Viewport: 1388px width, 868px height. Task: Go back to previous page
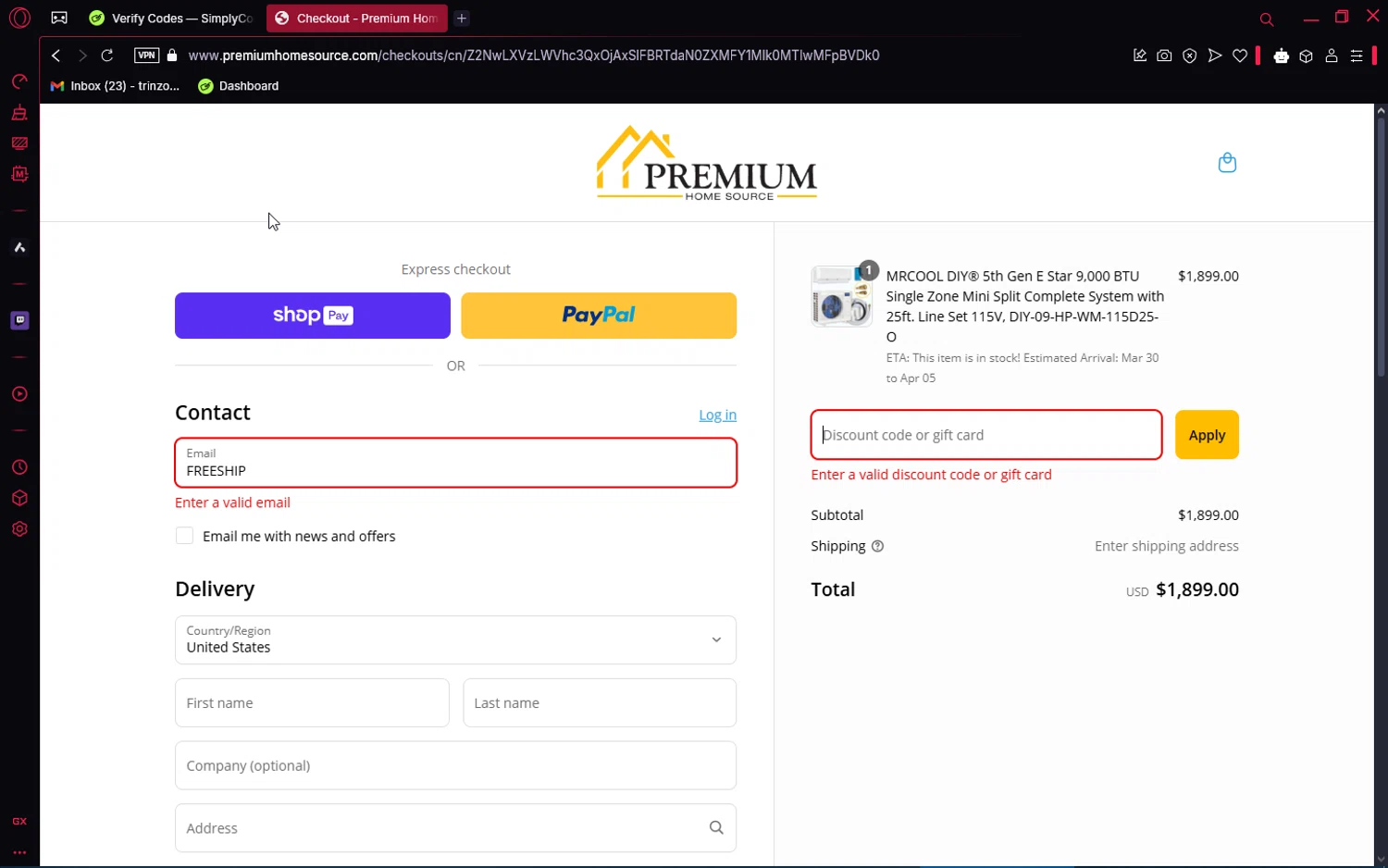[56, 56]
